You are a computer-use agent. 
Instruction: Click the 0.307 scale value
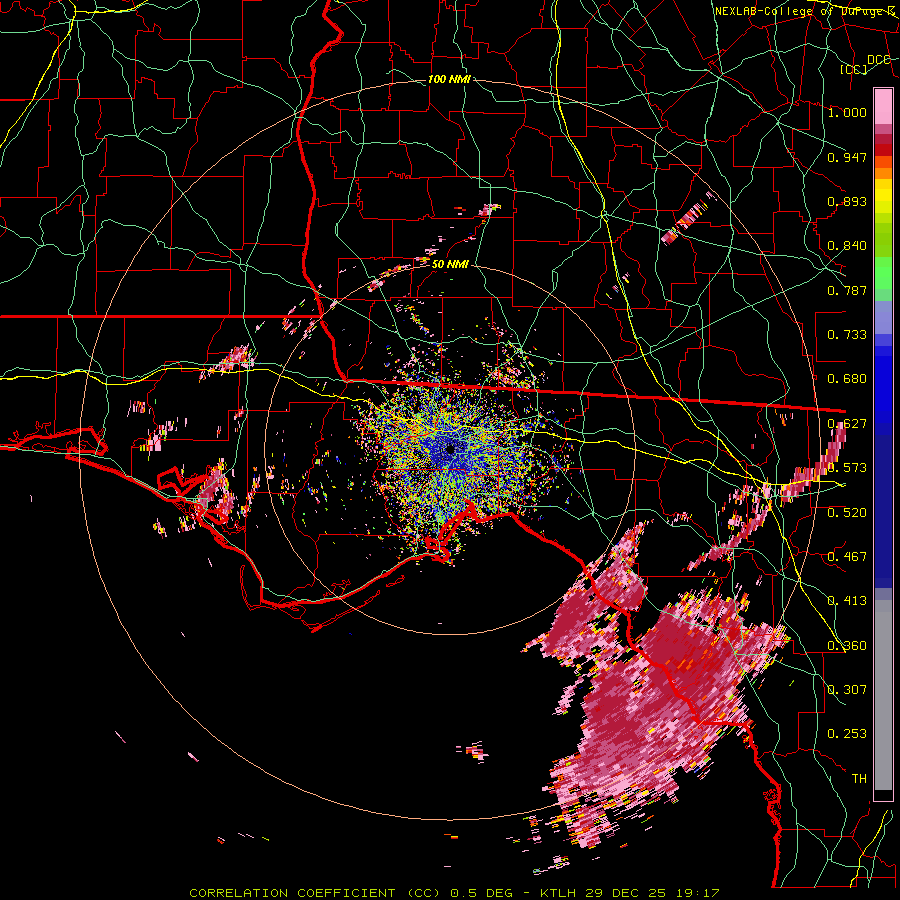coord(847,690)
